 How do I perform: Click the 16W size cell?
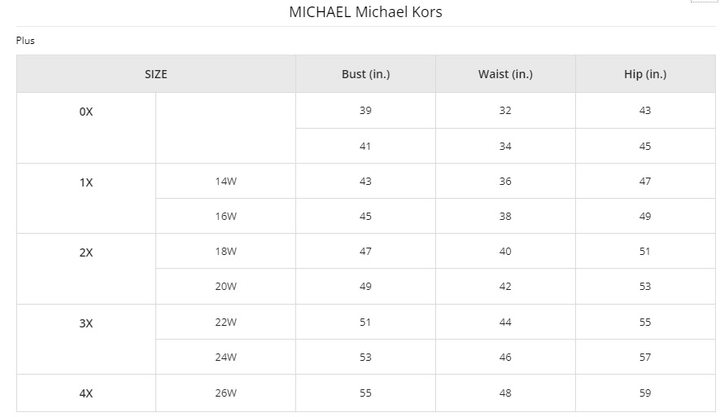click(226, 217)
